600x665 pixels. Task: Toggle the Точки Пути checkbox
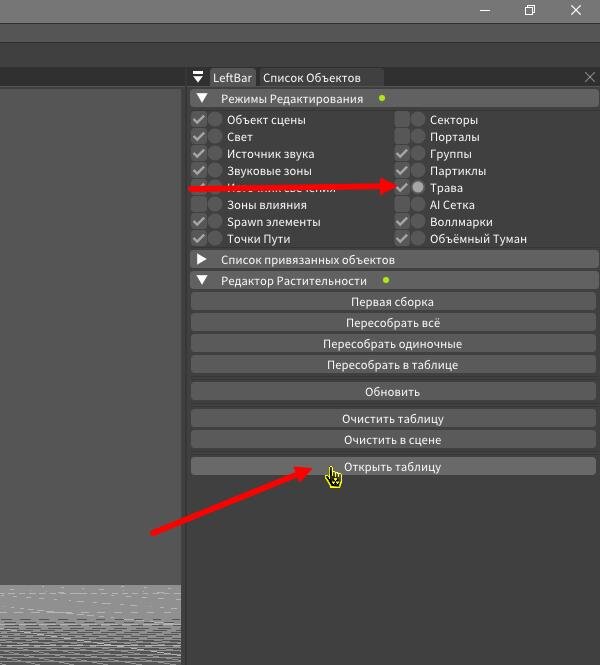tap(198, 238)
